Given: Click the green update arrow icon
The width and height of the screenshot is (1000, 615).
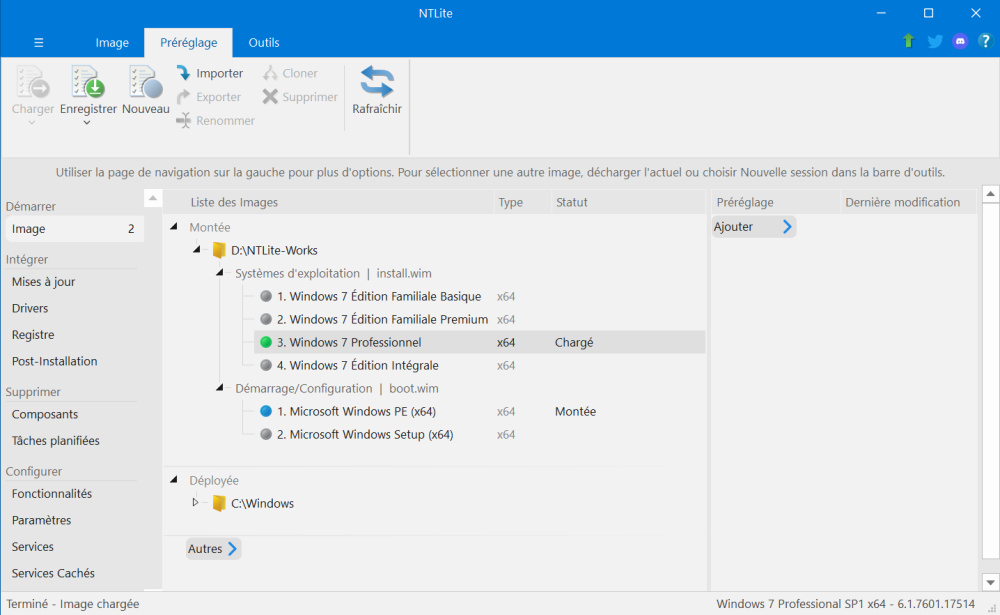Looking at the screenshot, I should [x=909, y=42].
